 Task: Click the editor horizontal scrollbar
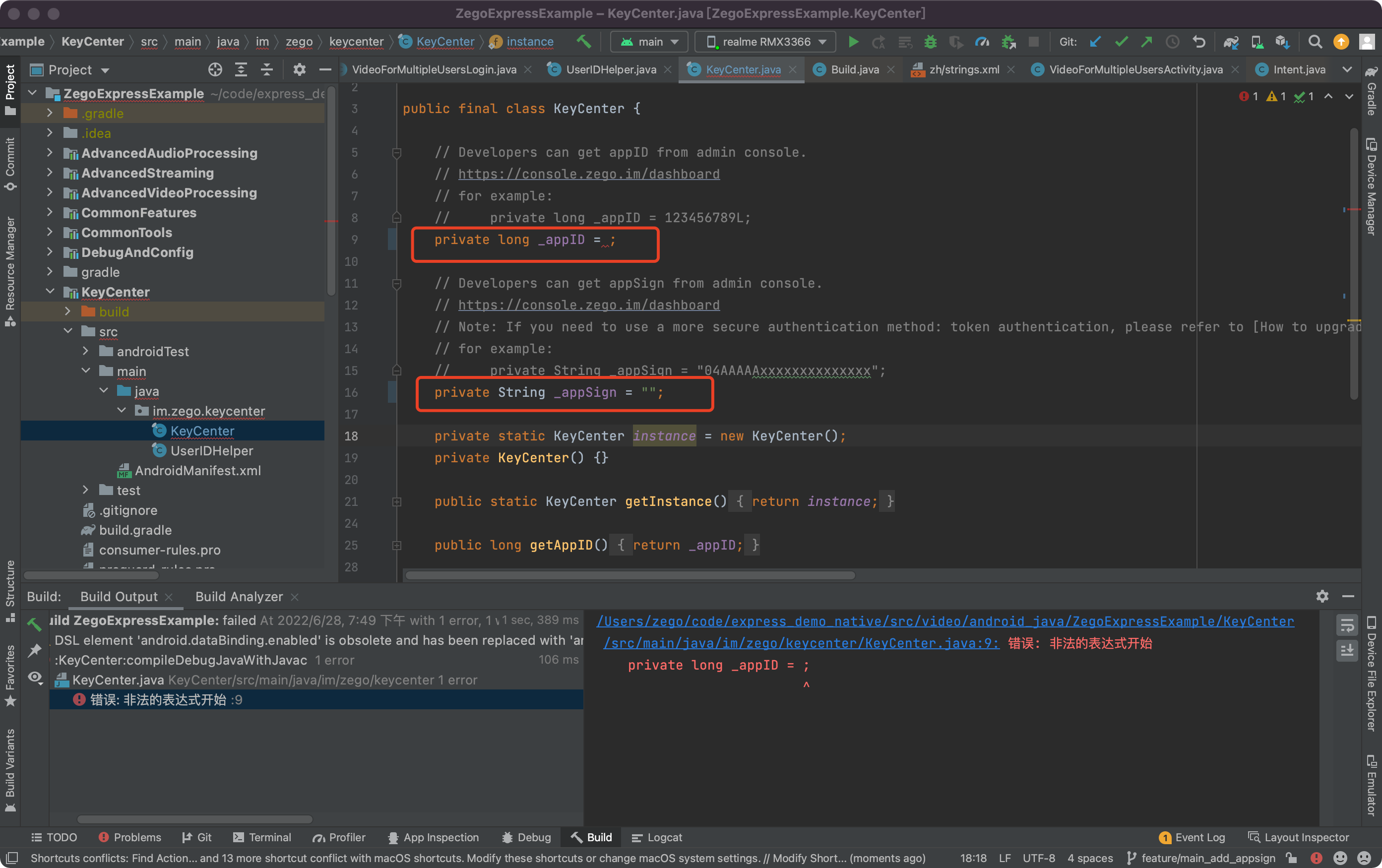[630, 575]
